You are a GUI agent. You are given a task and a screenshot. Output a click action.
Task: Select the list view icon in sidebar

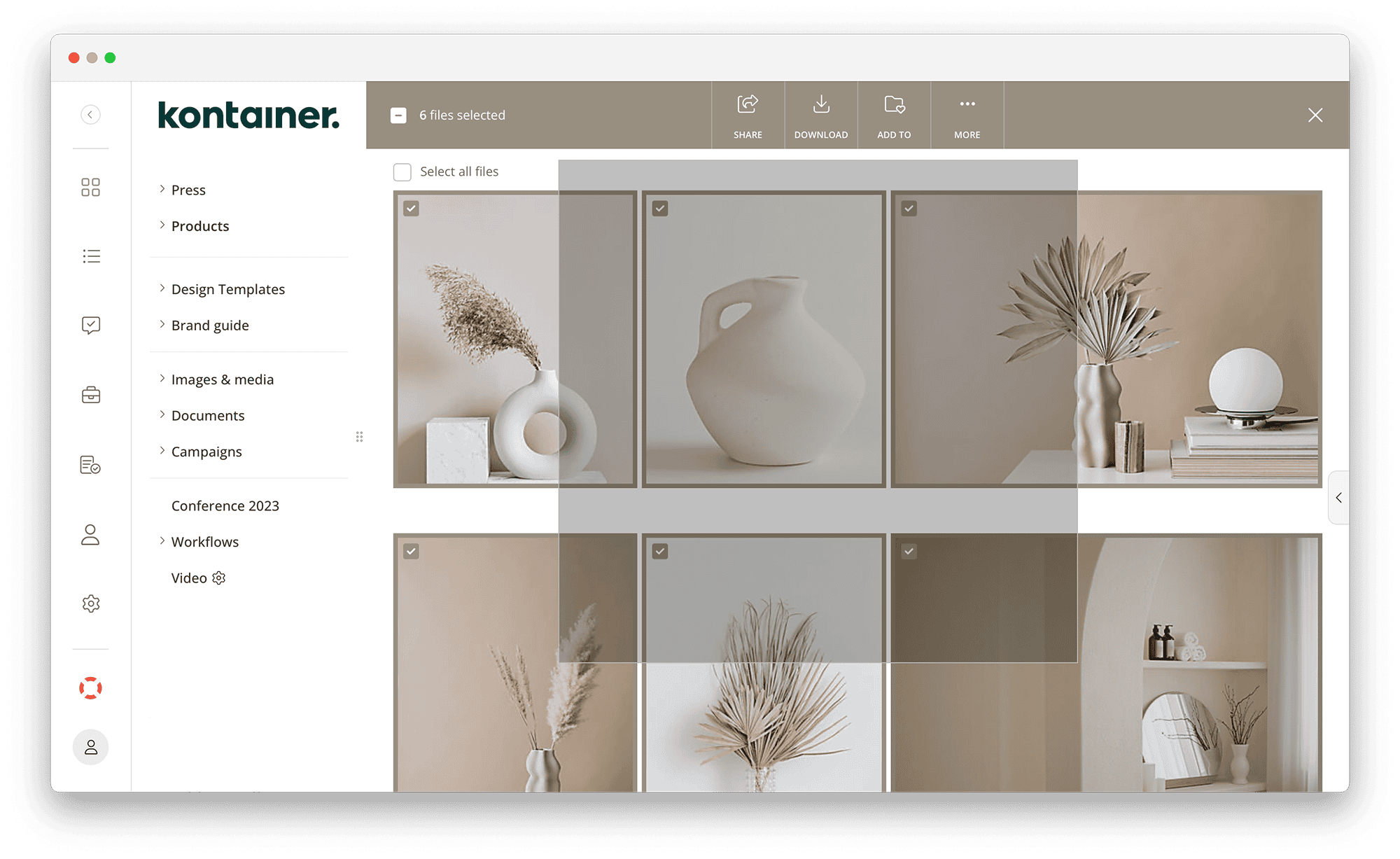[x=90, y=256]
